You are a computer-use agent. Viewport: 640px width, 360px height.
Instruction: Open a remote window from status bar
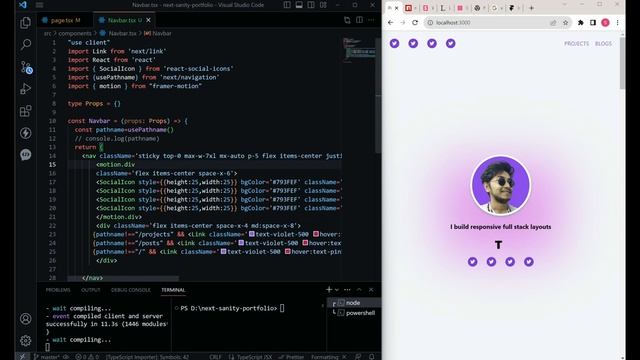[22, 357]
